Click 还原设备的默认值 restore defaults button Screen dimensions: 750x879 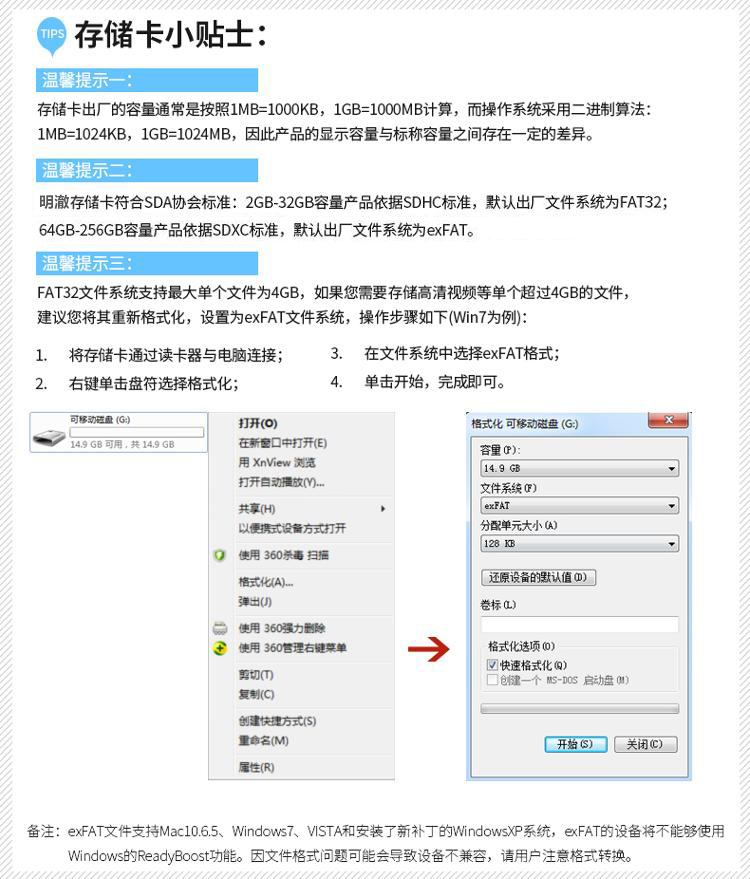(x=538, y=577)
